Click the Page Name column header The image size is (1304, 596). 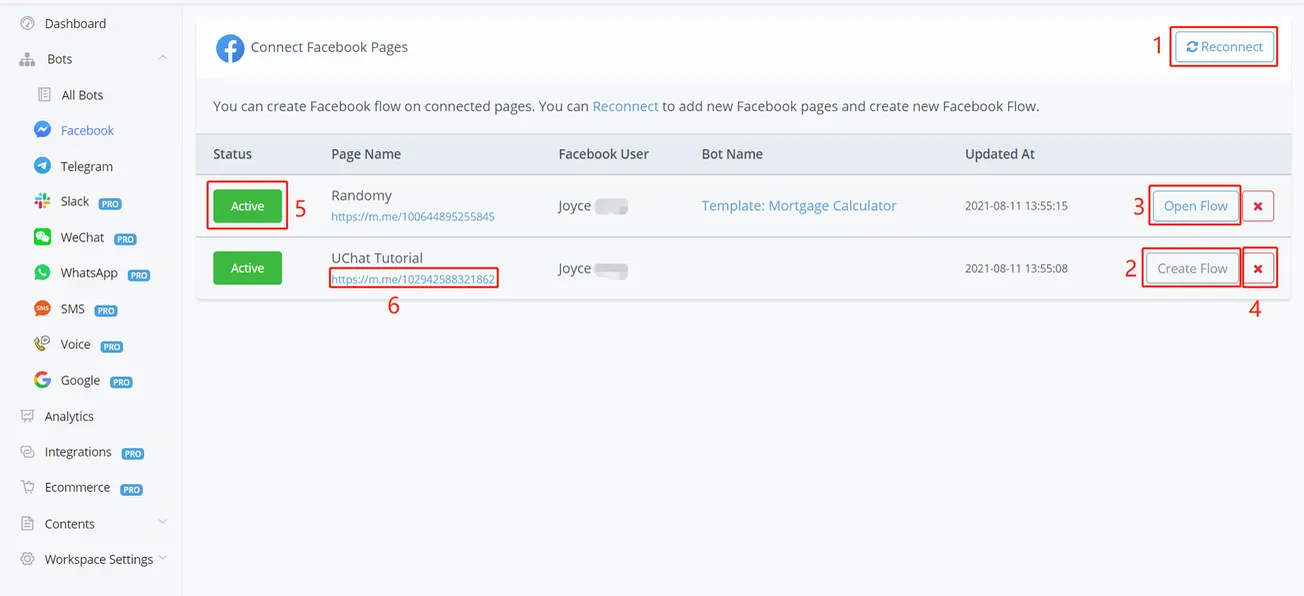(366, 154)
